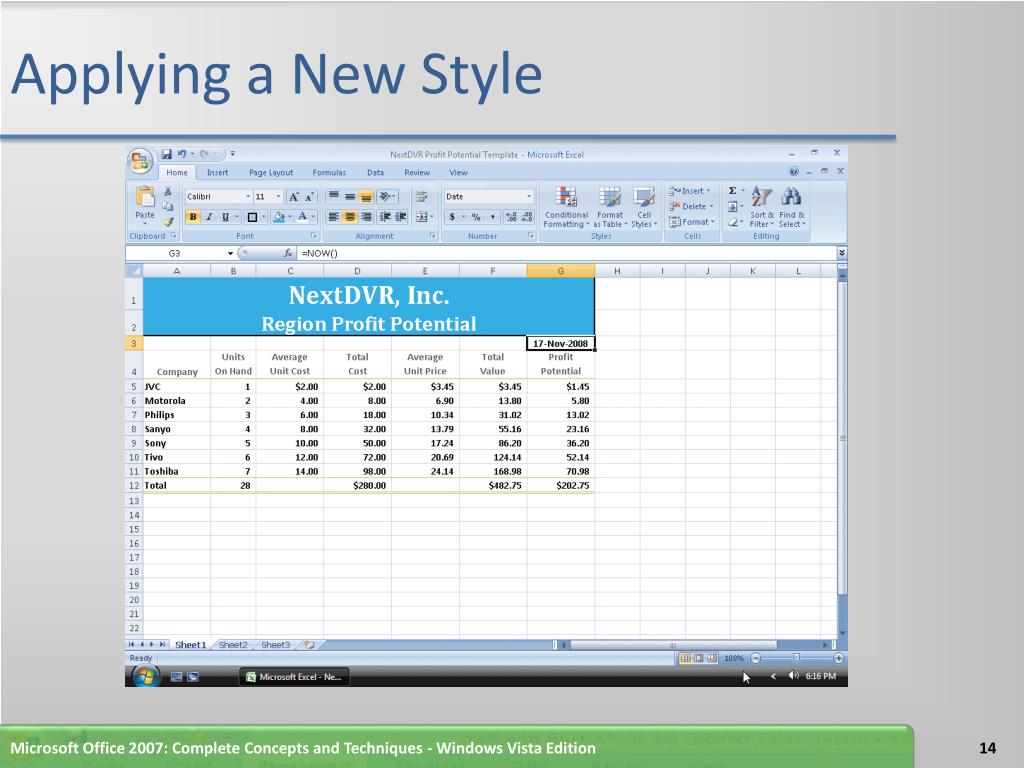Click the Orientation text angle icon
This screenshot has width=1024, height=768.
click(x=385, y=196)
